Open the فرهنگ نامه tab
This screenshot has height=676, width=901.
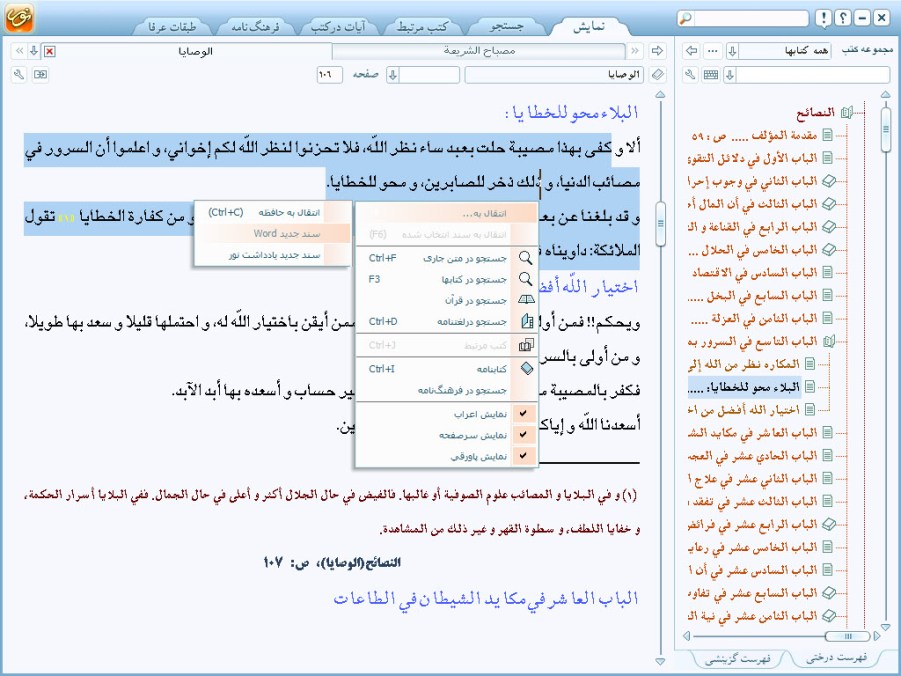[255, 26]
